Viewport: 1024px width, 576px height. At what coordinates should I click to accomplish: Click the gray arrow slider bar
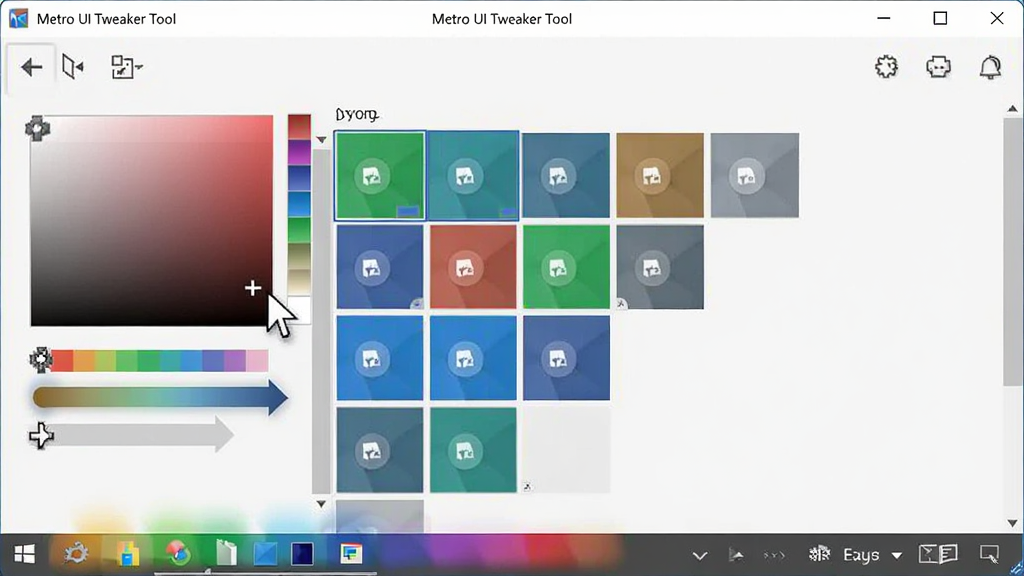pos(142,434)
